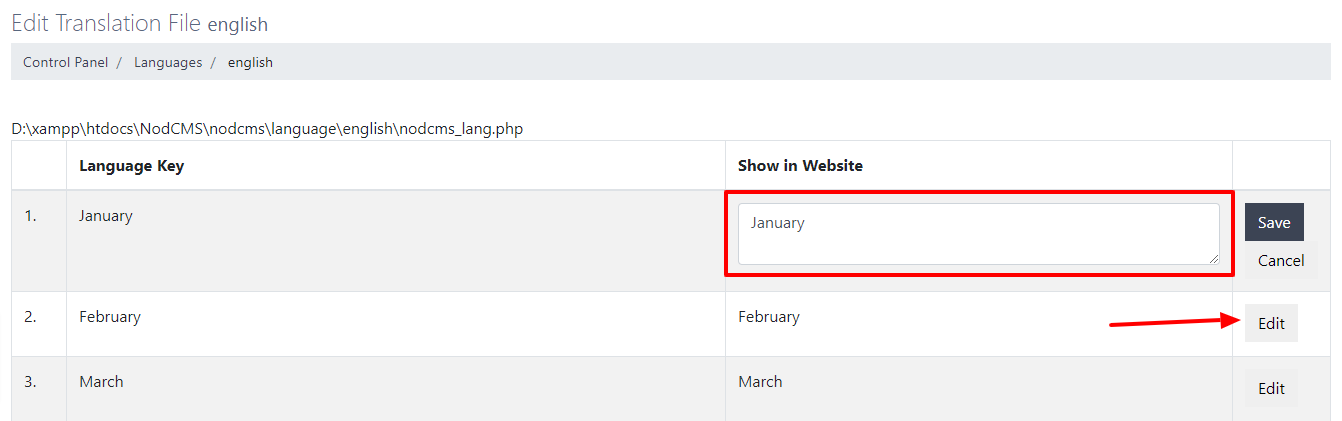Click the english breadcrumb item
The width and height of the screenshot is (1342, 421).
click(x=250, y=62)
